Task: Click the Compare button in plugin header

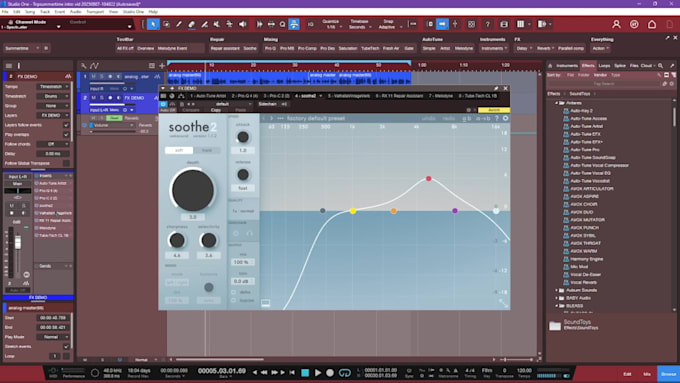Action: (191, 110)
